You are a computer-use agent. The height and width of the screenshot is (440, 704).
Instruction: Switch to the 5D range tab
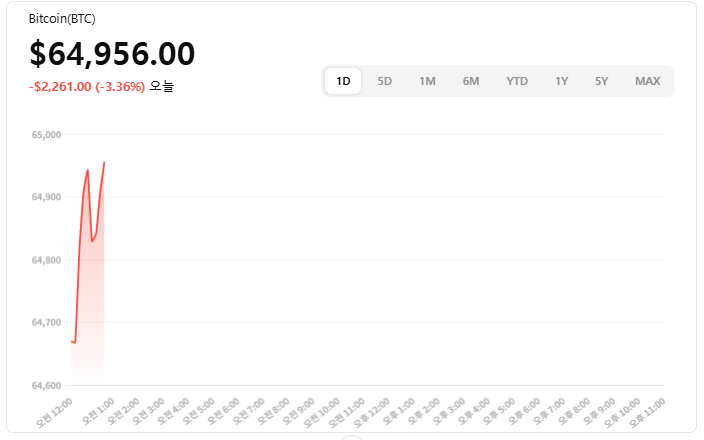click(385, 81)
